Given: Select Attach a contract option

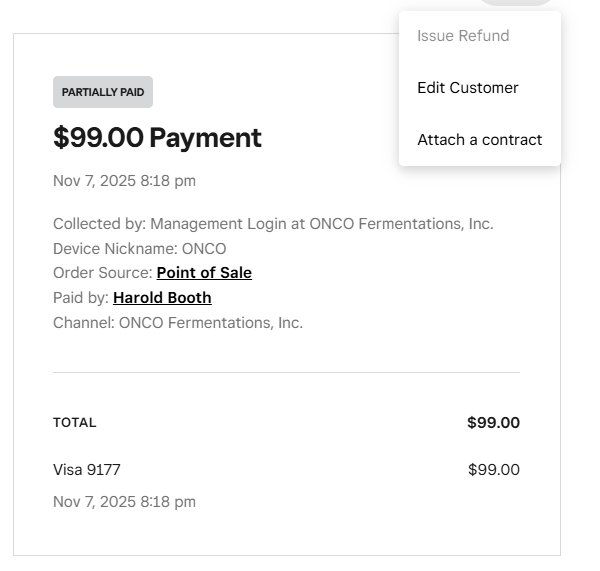Looking at the screenshot, I should coord(480,140).
